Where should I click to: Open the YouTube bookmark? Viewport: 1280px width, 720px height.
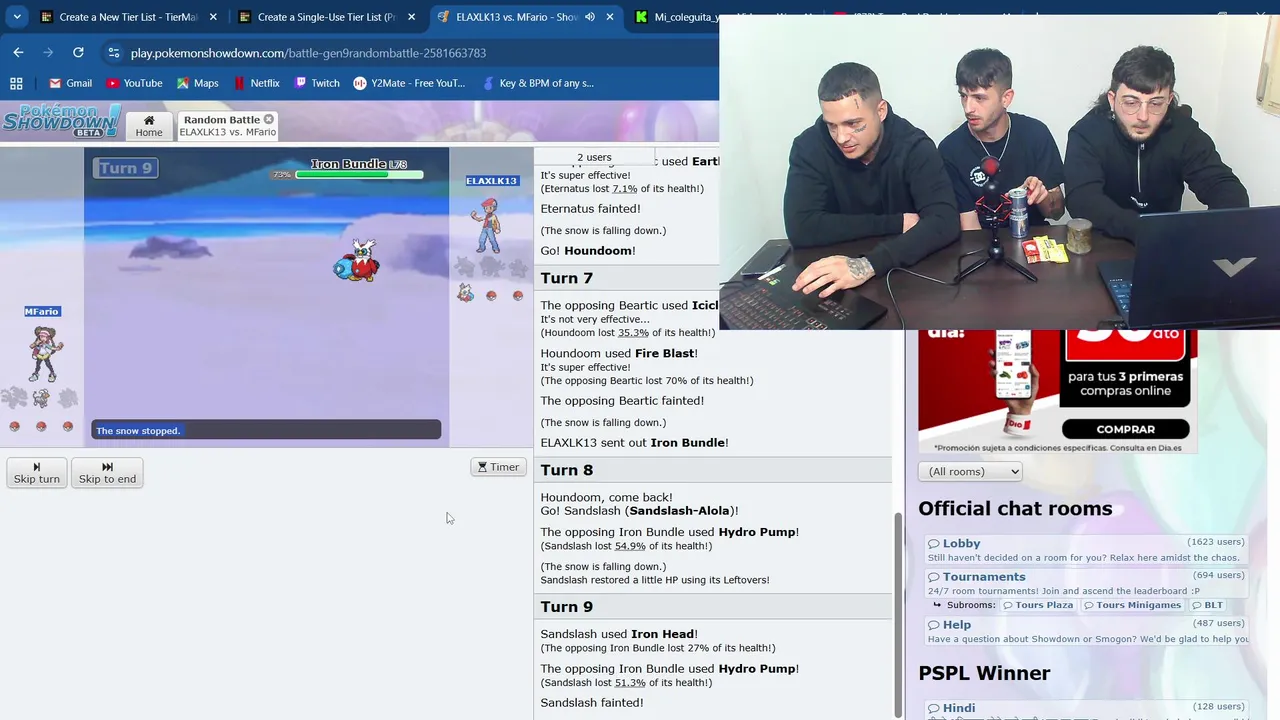pyautogui.click(x=134, y=83)
